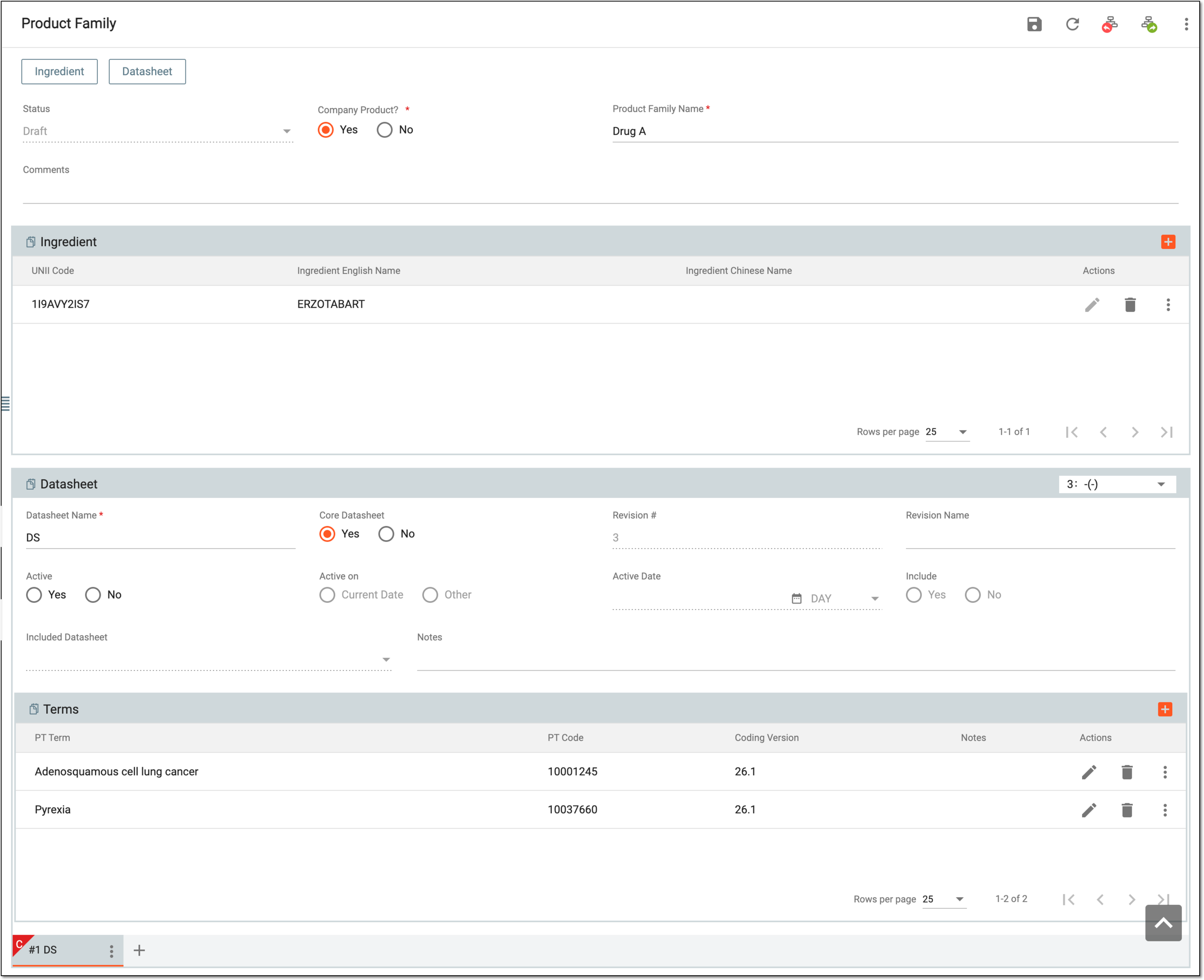Click the scroll-to-top arrow button

click(1163, 923)
